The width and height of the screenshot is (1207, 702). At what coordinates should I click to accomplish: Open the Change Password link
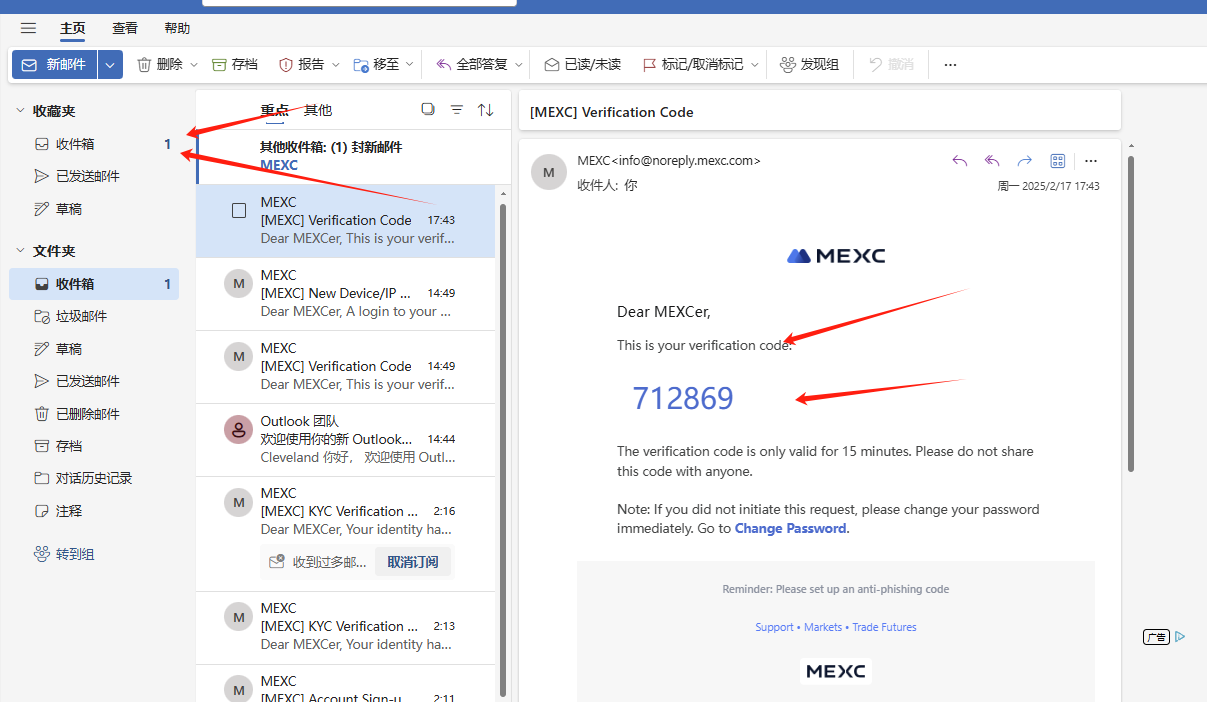(x=790, y=528)
